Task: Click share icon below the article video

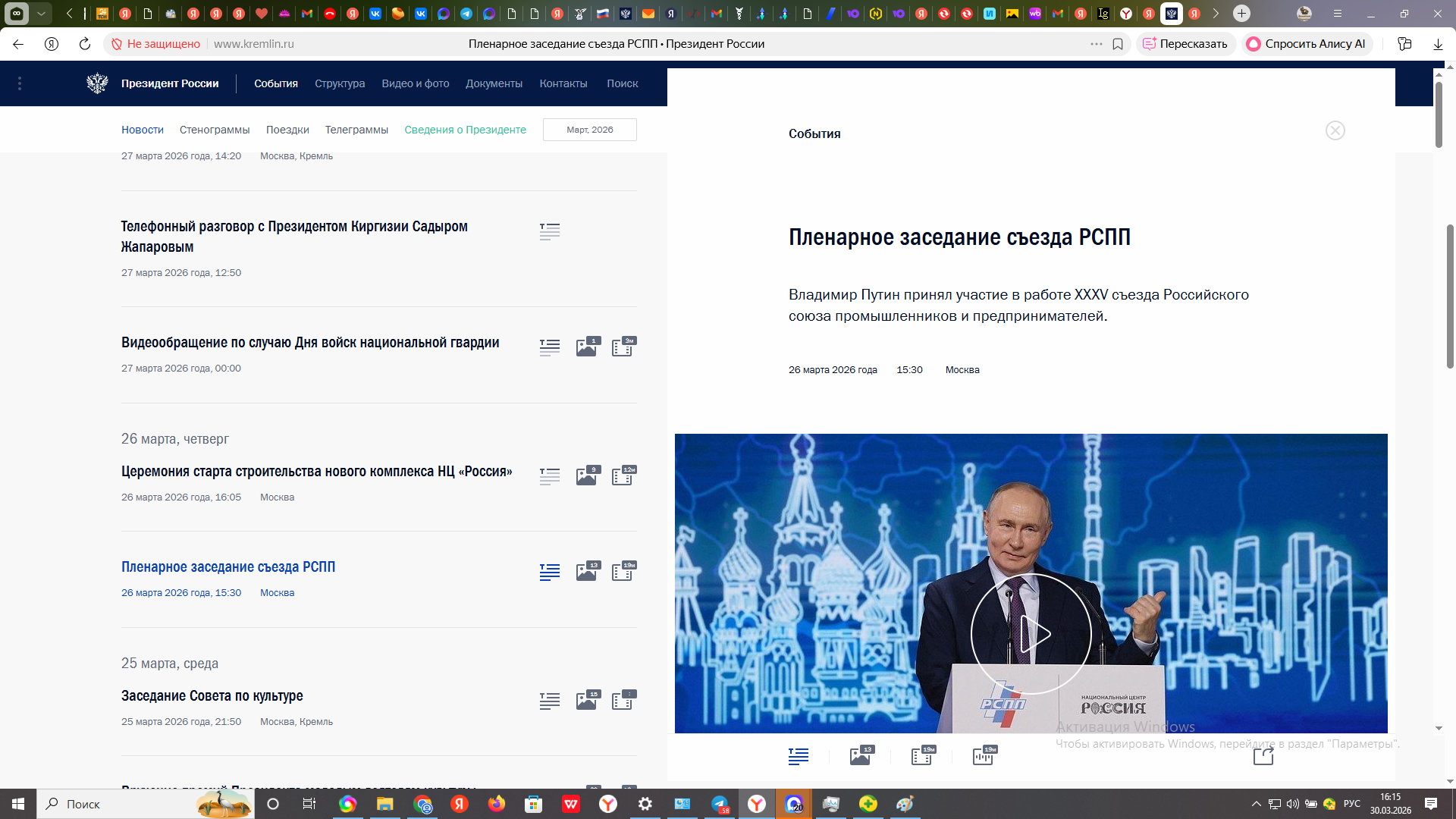Action: tap(1263, 756)
